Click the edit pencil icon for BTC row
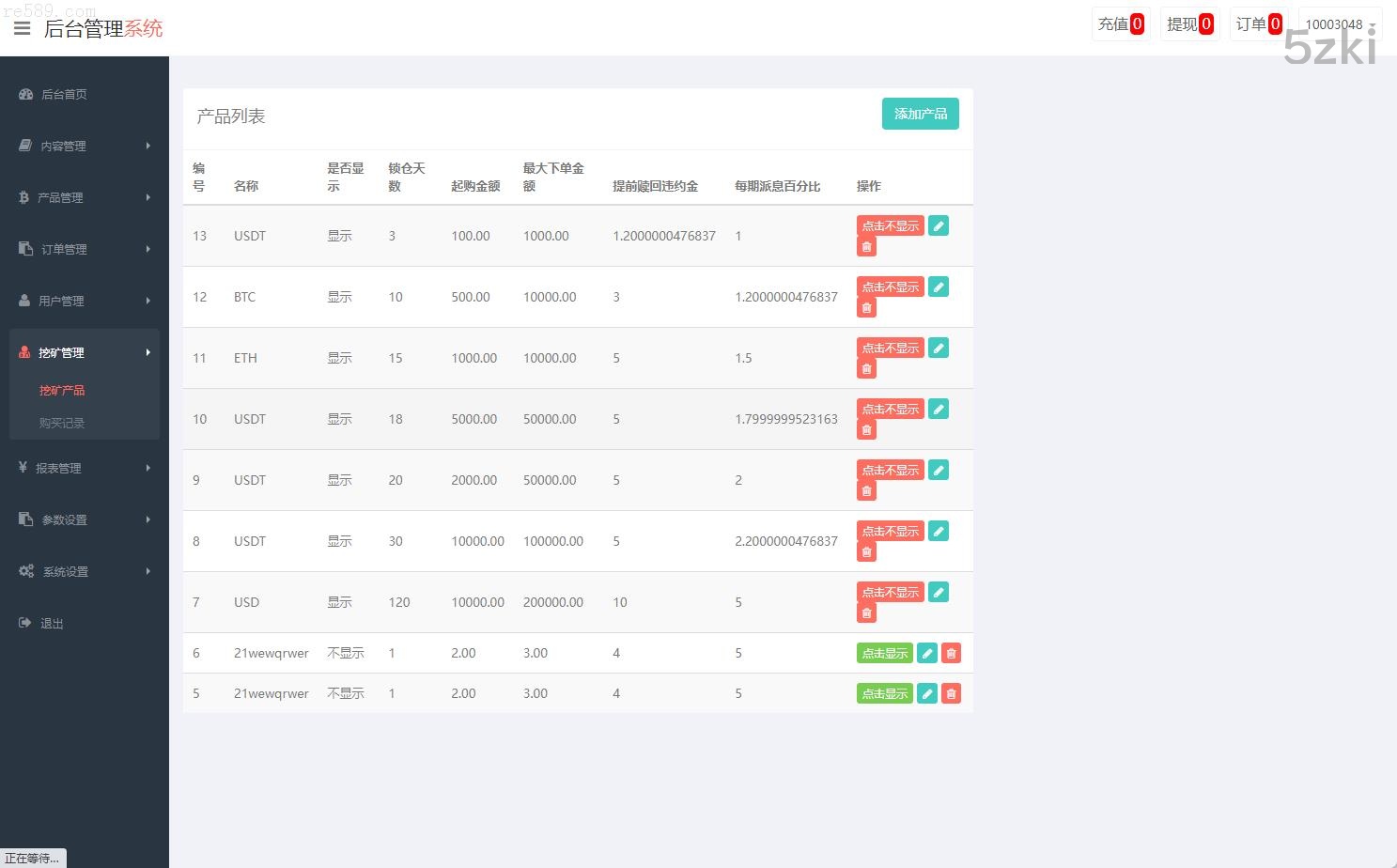 pyautogui.click(x=938, y=287)
